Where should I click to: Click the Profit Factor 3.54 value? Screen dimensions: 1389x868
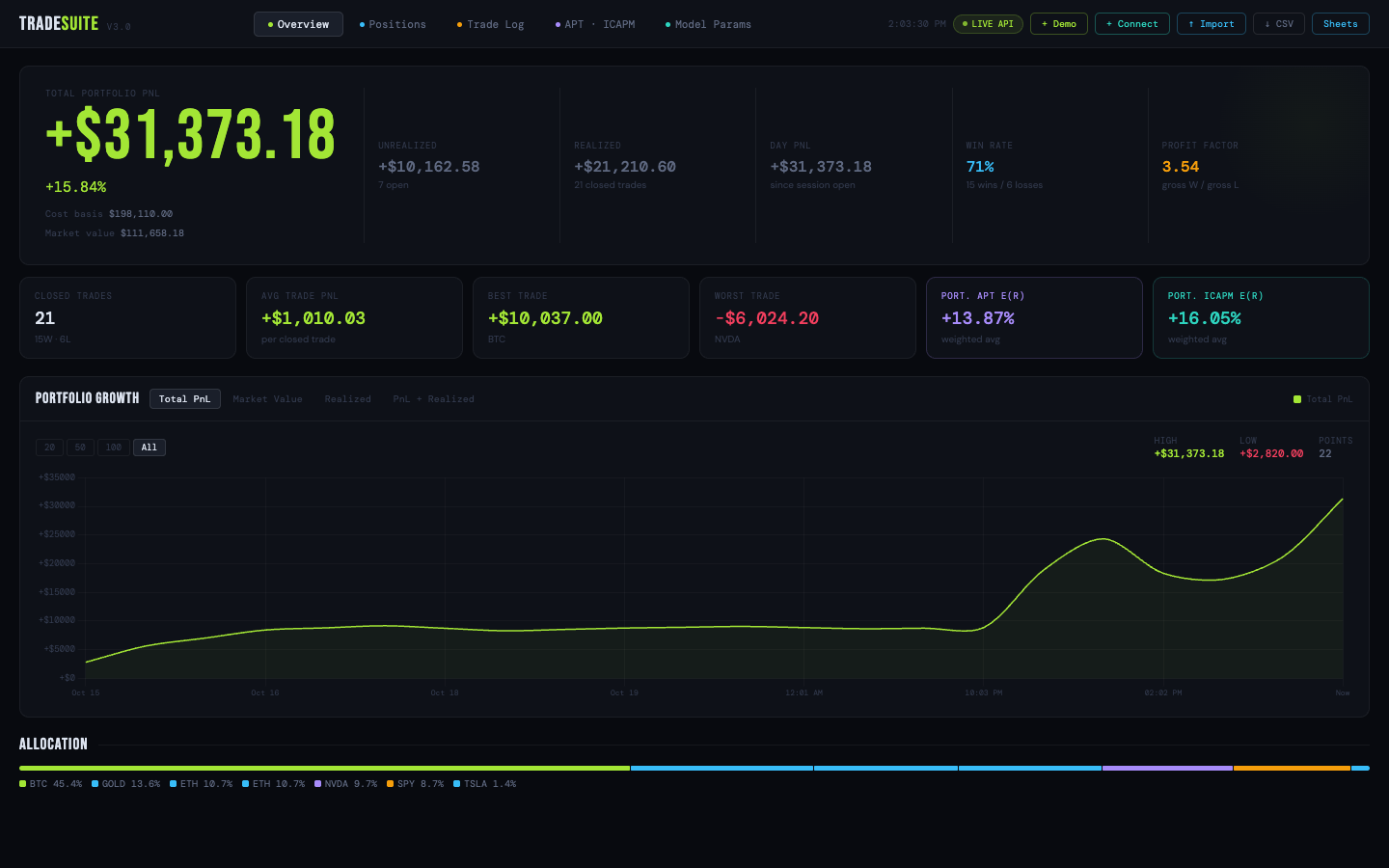point(1181,167)
